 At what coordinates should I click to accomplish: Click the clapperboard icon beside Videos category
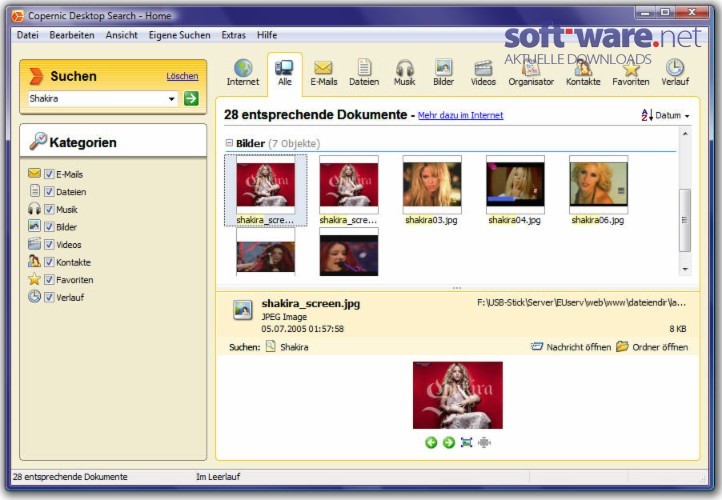[x=34, y=244]
